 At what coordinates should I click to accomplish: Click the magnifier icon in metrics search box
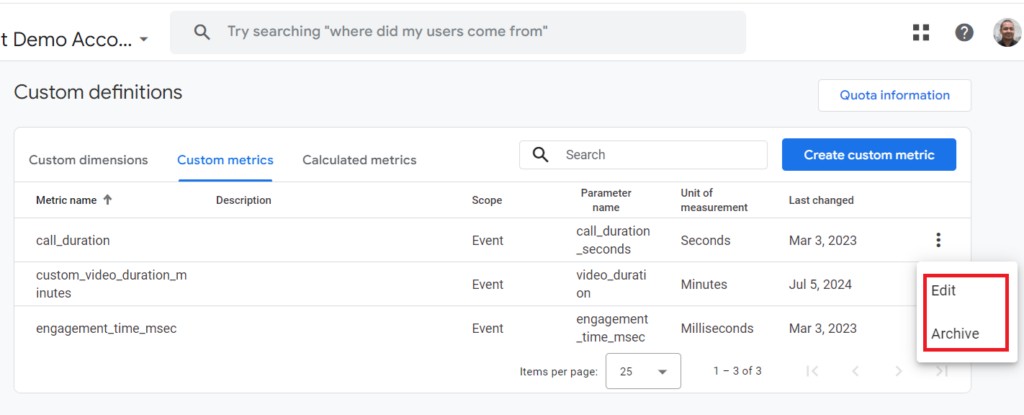pos(540,155)
